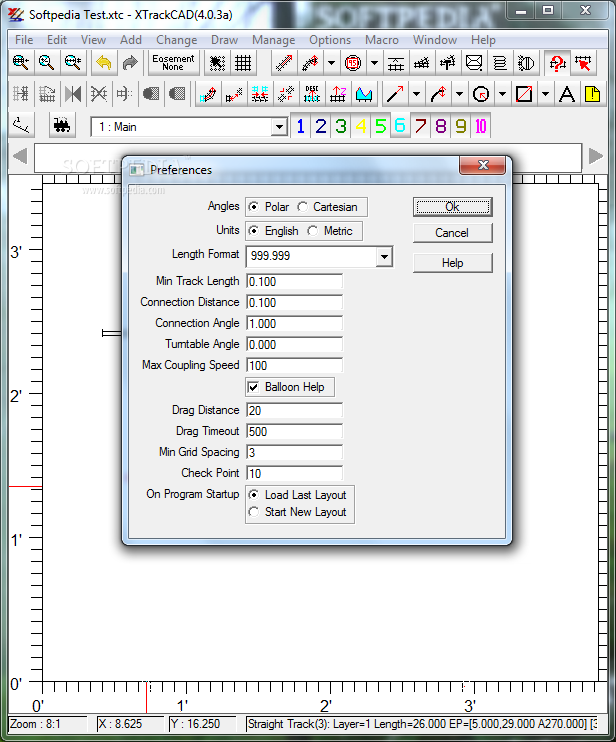
Task: Click the yellow Undo arrow
Action: (x=104, y=62)
